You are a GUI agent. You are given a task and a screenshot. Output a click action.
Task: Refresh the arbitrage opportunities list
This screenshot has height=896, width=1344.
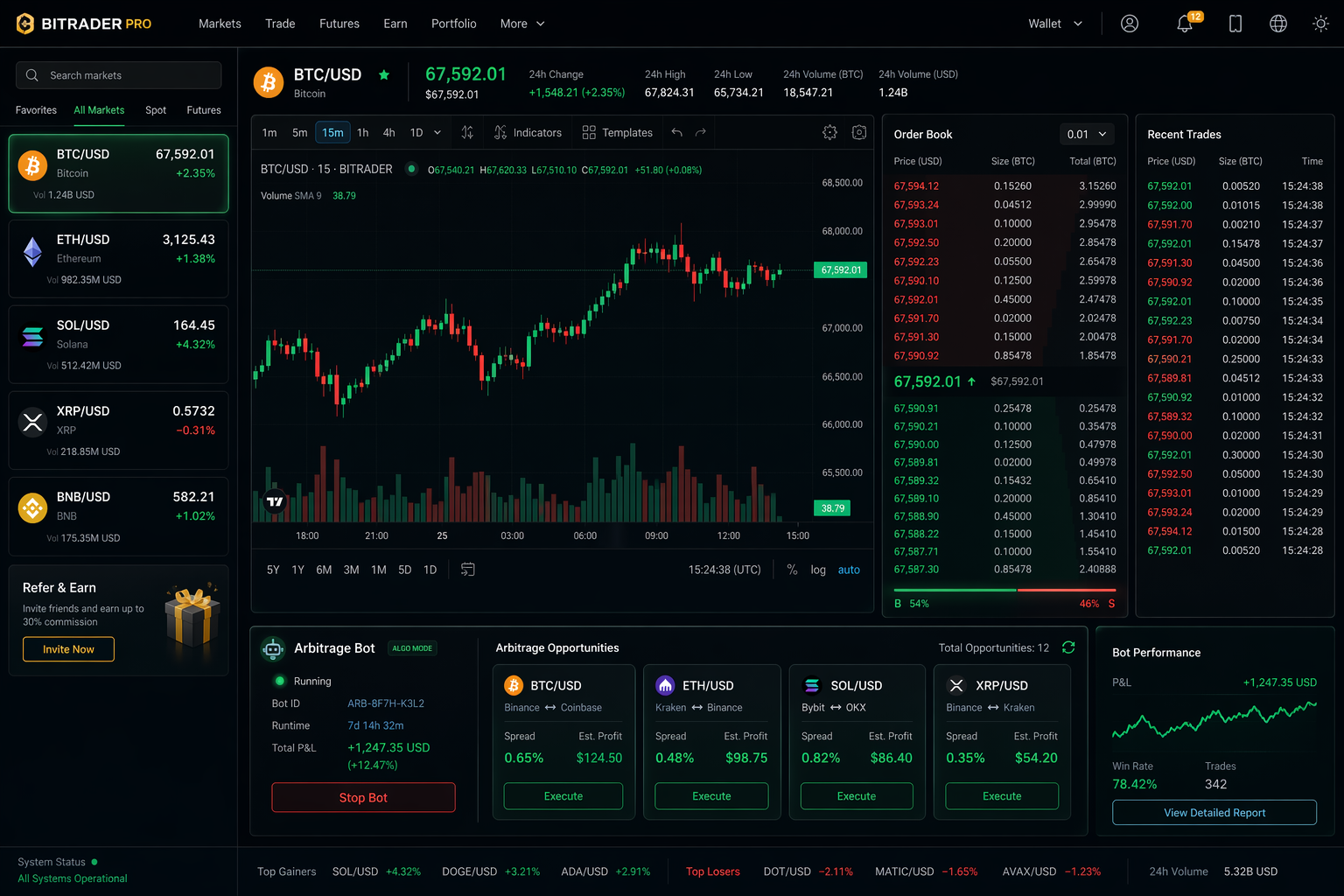click(1068, 647)
